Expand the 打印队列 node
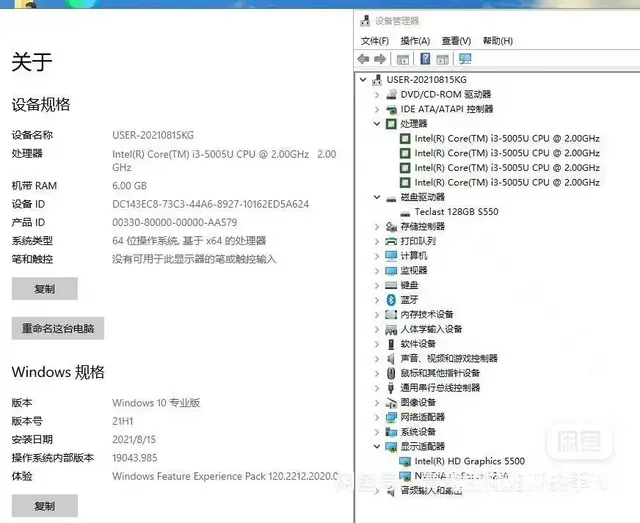 [x=377, y=241]
